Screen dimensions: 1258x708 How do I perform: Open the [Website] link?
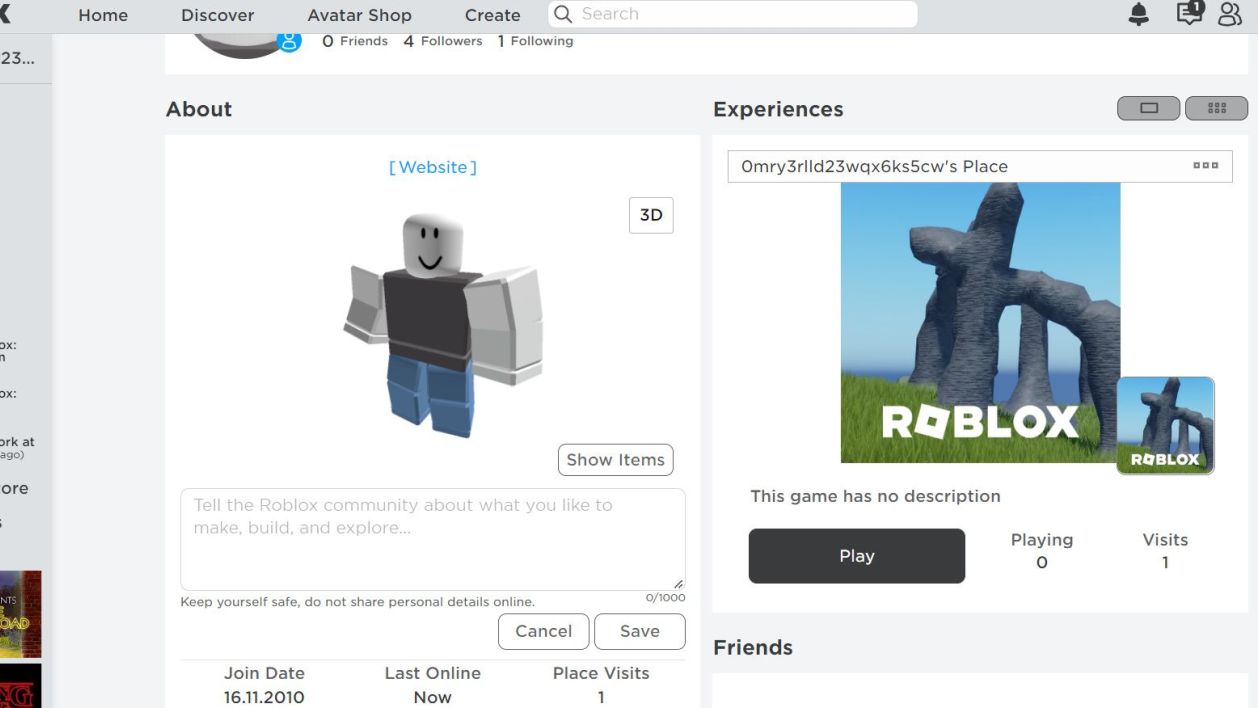[x=433, y=167]
